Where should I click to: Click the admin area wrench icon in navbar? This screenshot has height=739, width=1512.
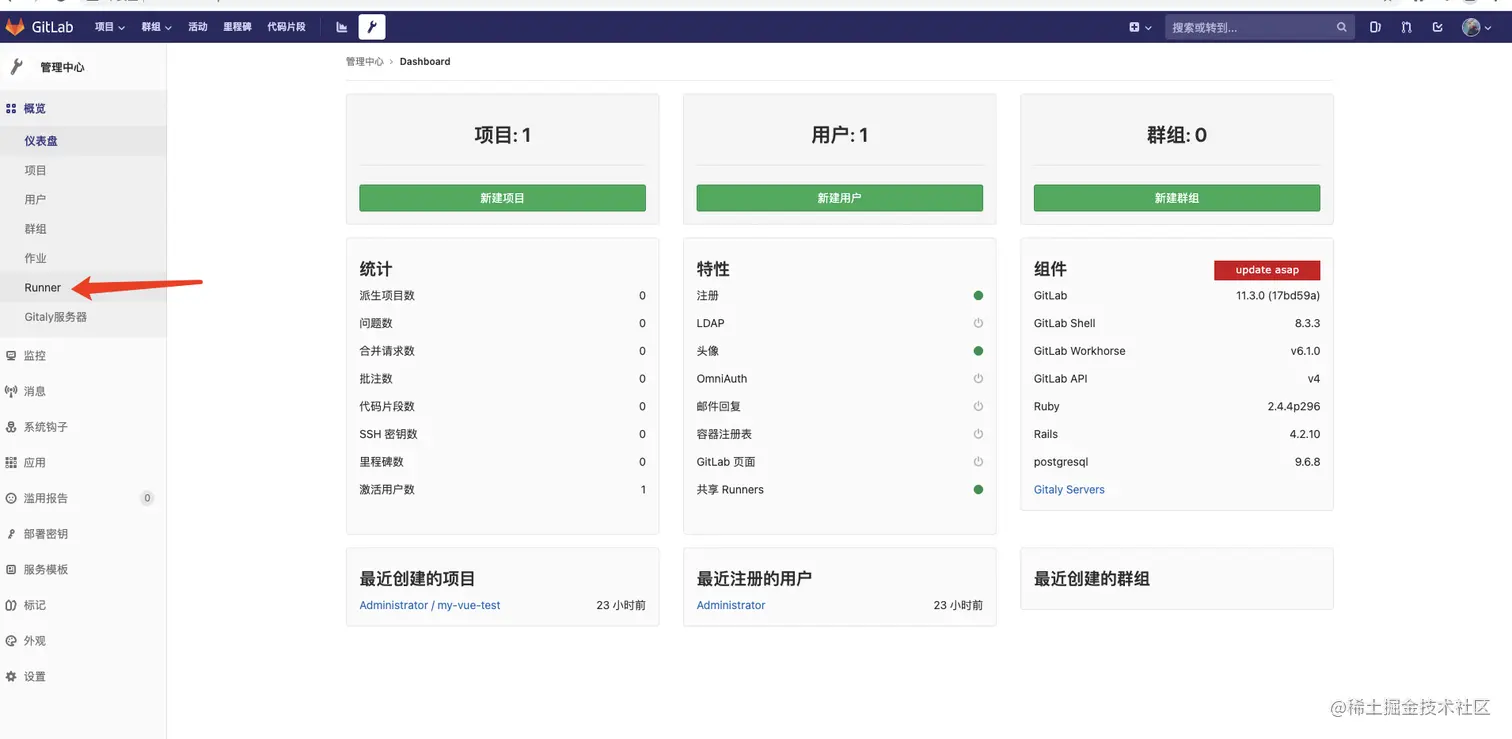(372, 27)
